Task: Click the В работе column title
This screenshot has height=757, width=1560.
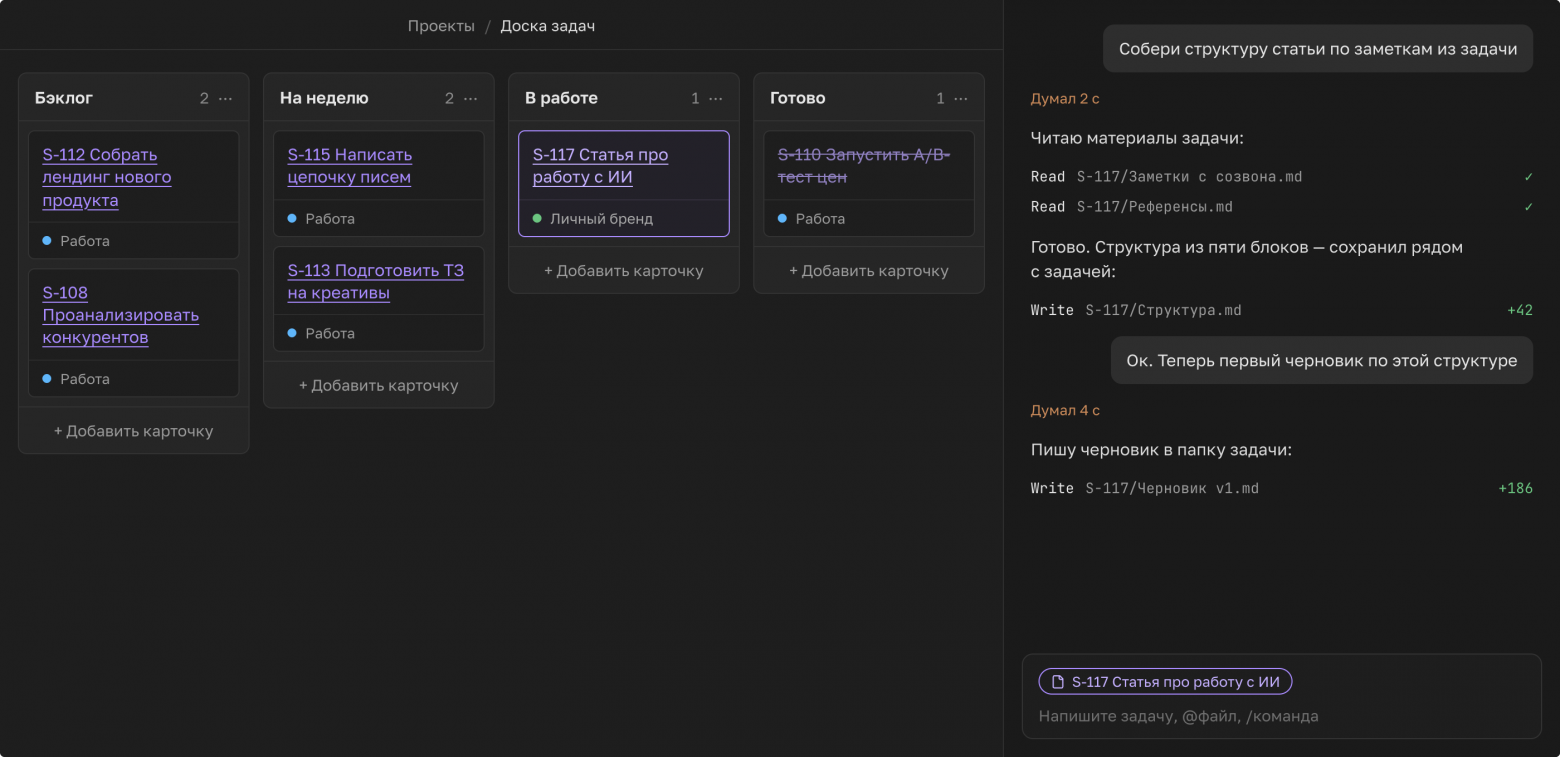Action: (561, 98)
